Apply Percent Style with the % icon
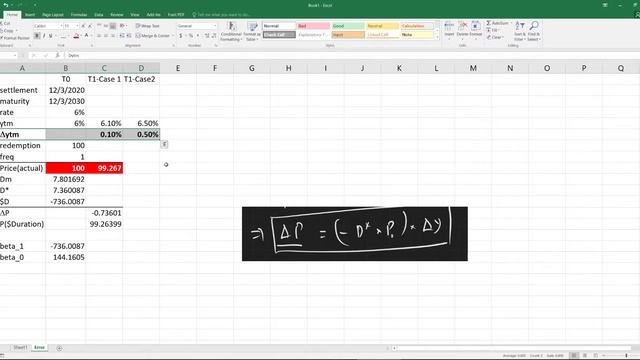This screenshot has height=360, width=640. tap(191, 36)
